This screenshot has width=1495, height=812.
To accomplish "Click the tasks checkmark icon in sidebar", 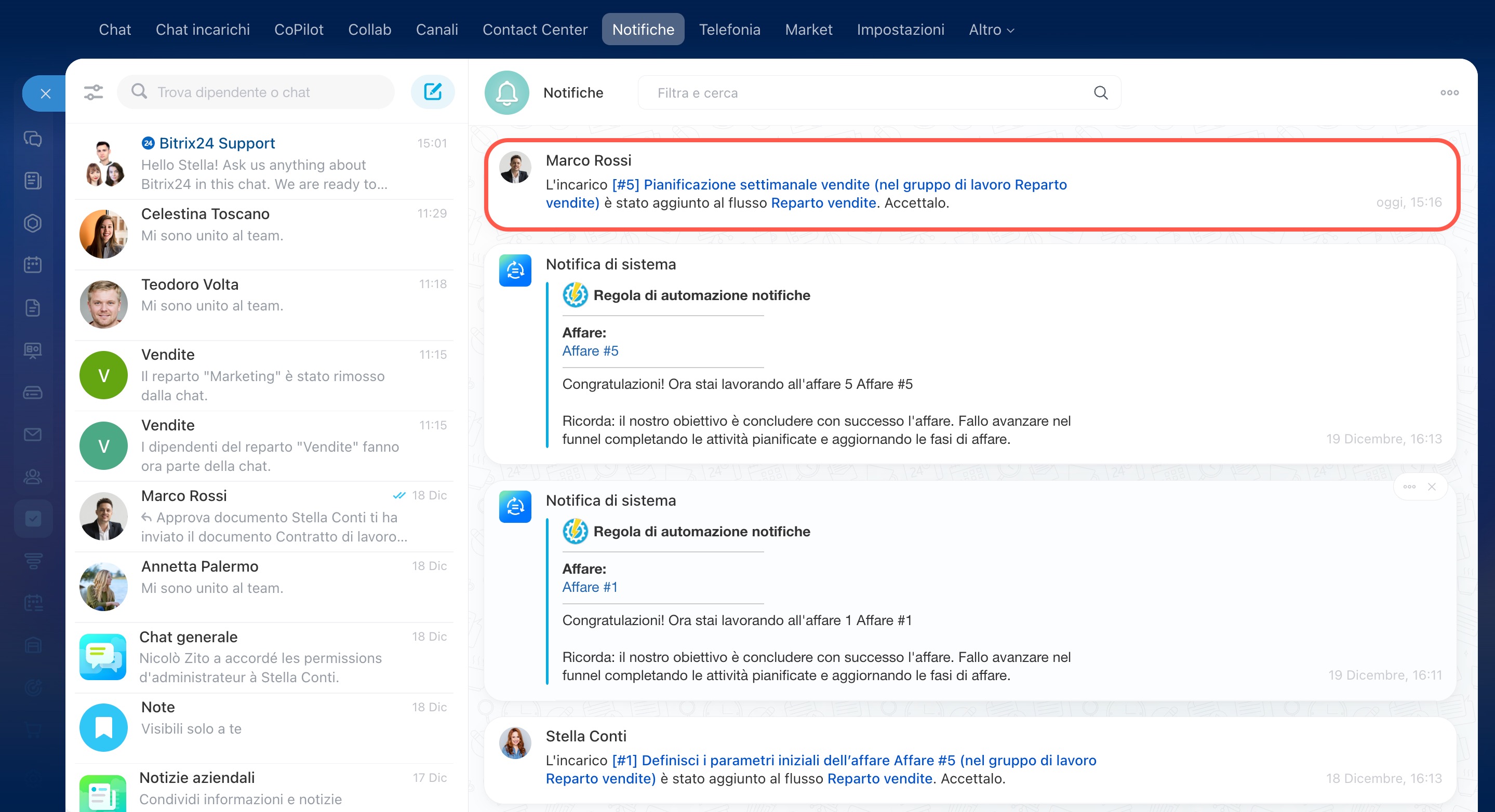I will click(x=33, y=518).
